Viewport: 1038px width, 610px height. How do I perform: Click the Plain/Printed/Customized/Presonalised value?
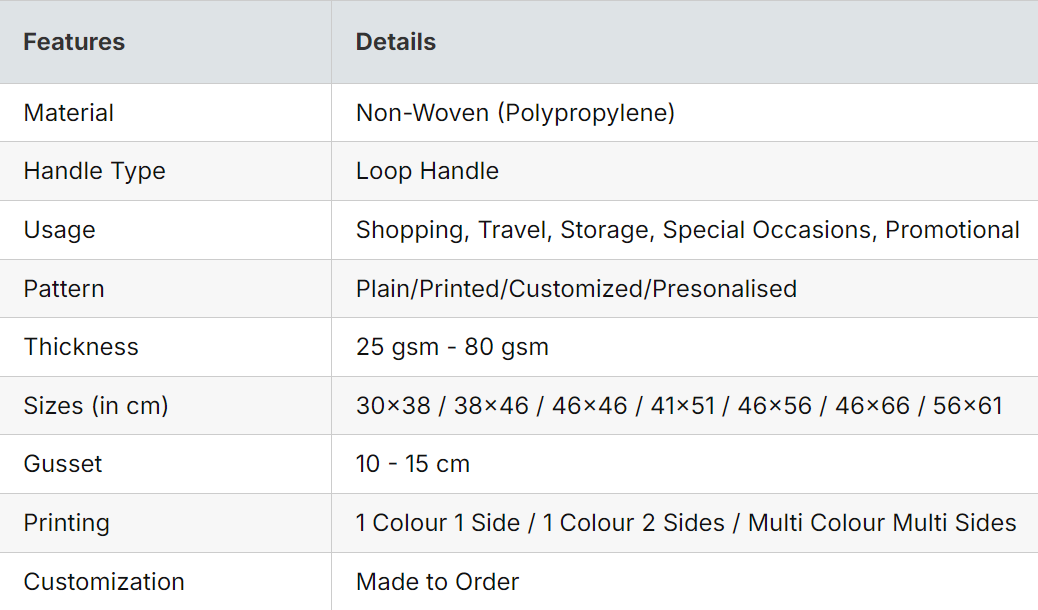(x=576, y=289)
